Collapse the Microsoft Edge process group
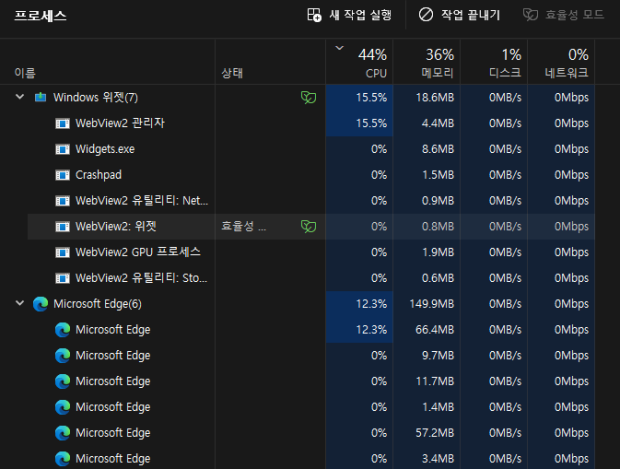Image resolution: width=620 pixels, height=469 pixels. [20, 303]
